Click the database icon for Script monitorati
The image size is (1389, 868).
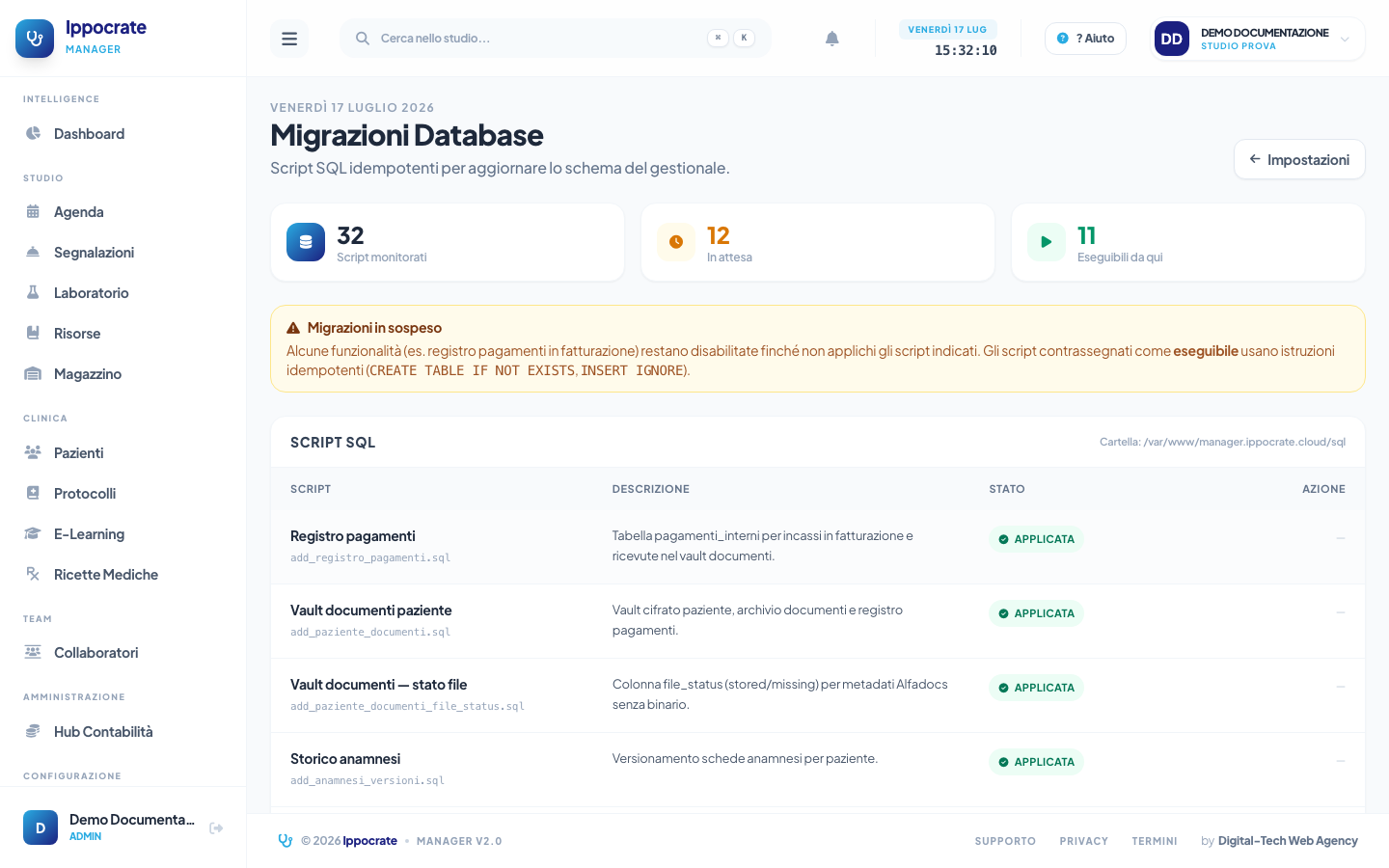click(306, 242)
